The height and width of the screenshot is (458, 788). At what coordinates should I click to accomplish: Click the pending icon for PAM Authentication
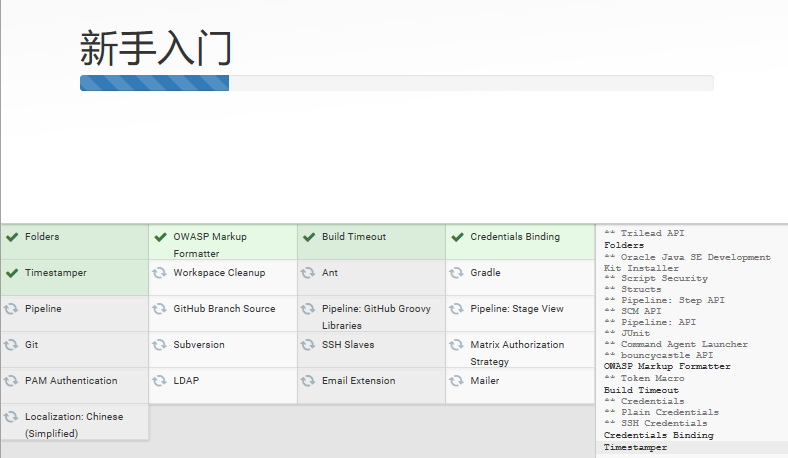point(11,381)
